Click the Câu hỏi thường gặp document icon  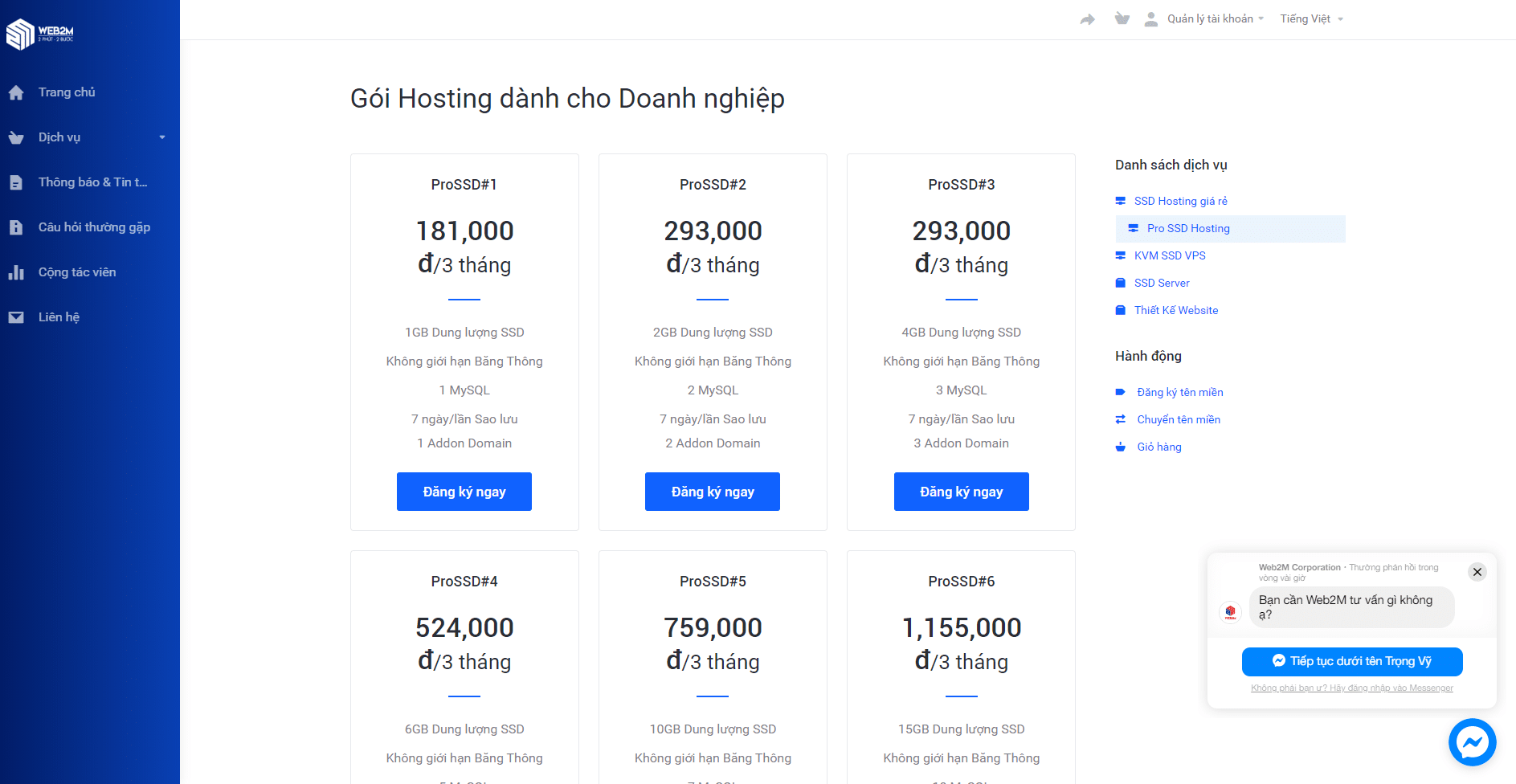(16, 227)
